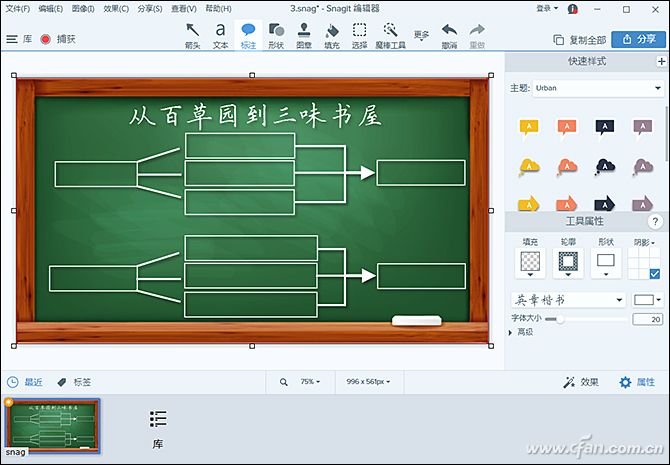Choose the dark navy speech bubble style
The image size is (670, 465).
[x=605, y=127]
